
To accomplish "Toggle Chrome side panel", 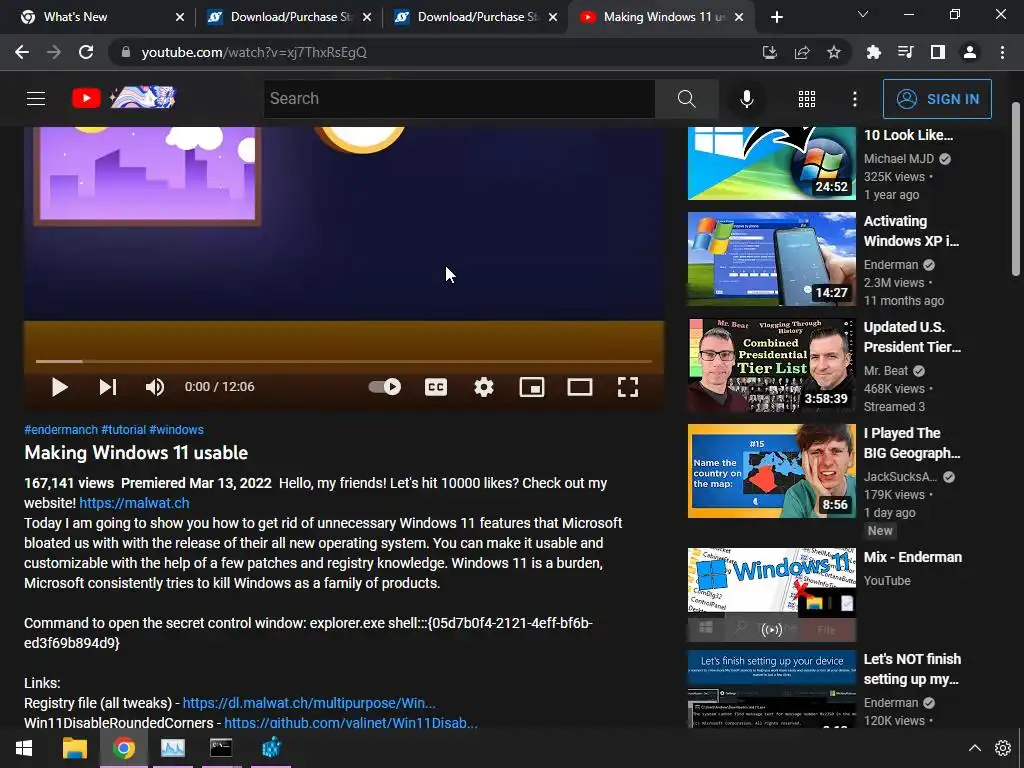I will tap(938, 52).
